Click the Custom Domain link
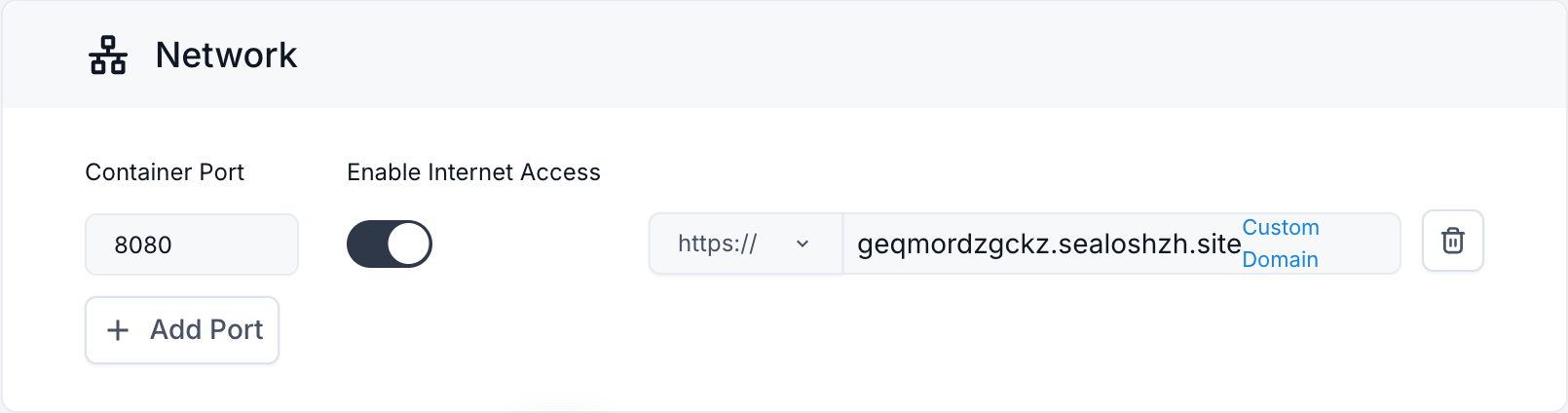 [1280, 243]
